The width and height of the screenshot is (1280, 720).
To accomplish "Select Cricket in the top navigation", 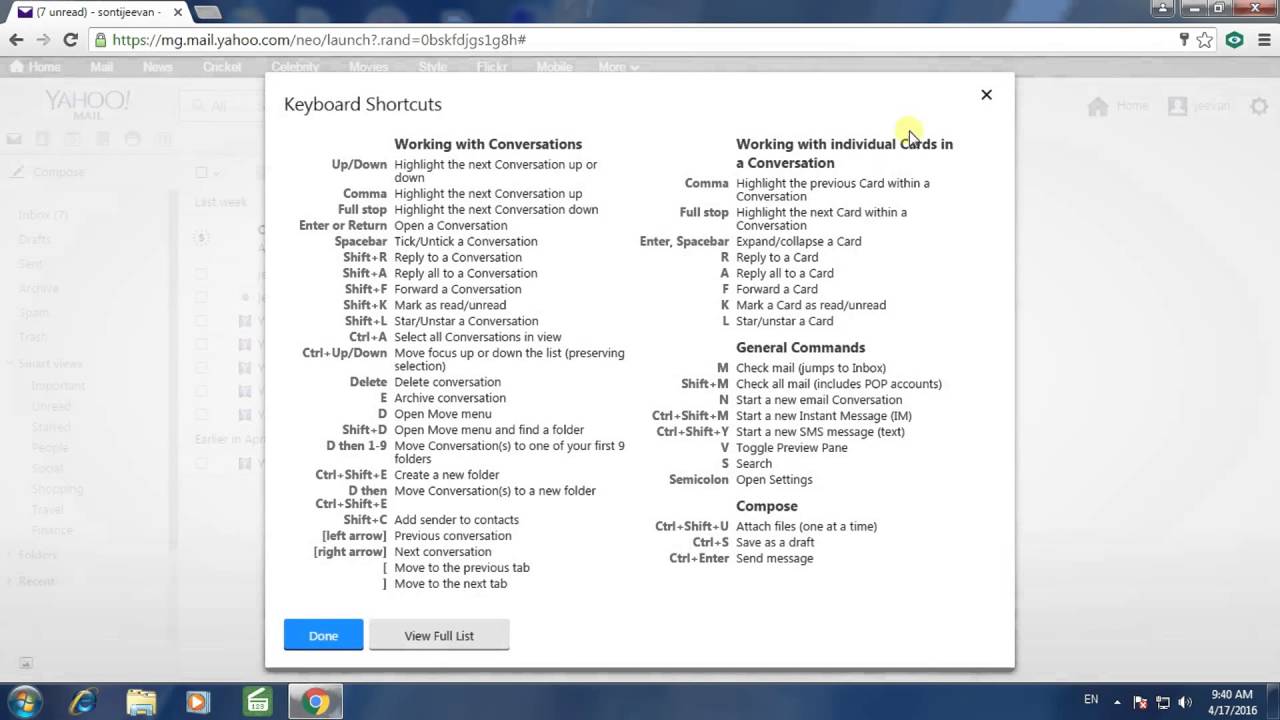I will 221,67.
